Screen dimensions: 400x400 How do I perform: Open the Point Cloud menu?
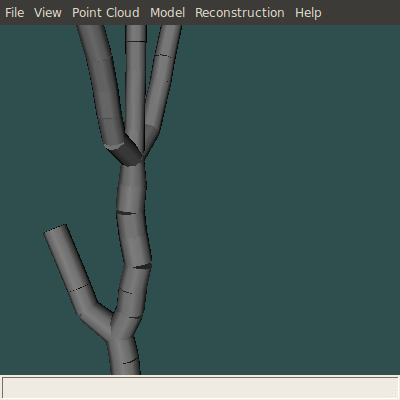pos(106,13)
